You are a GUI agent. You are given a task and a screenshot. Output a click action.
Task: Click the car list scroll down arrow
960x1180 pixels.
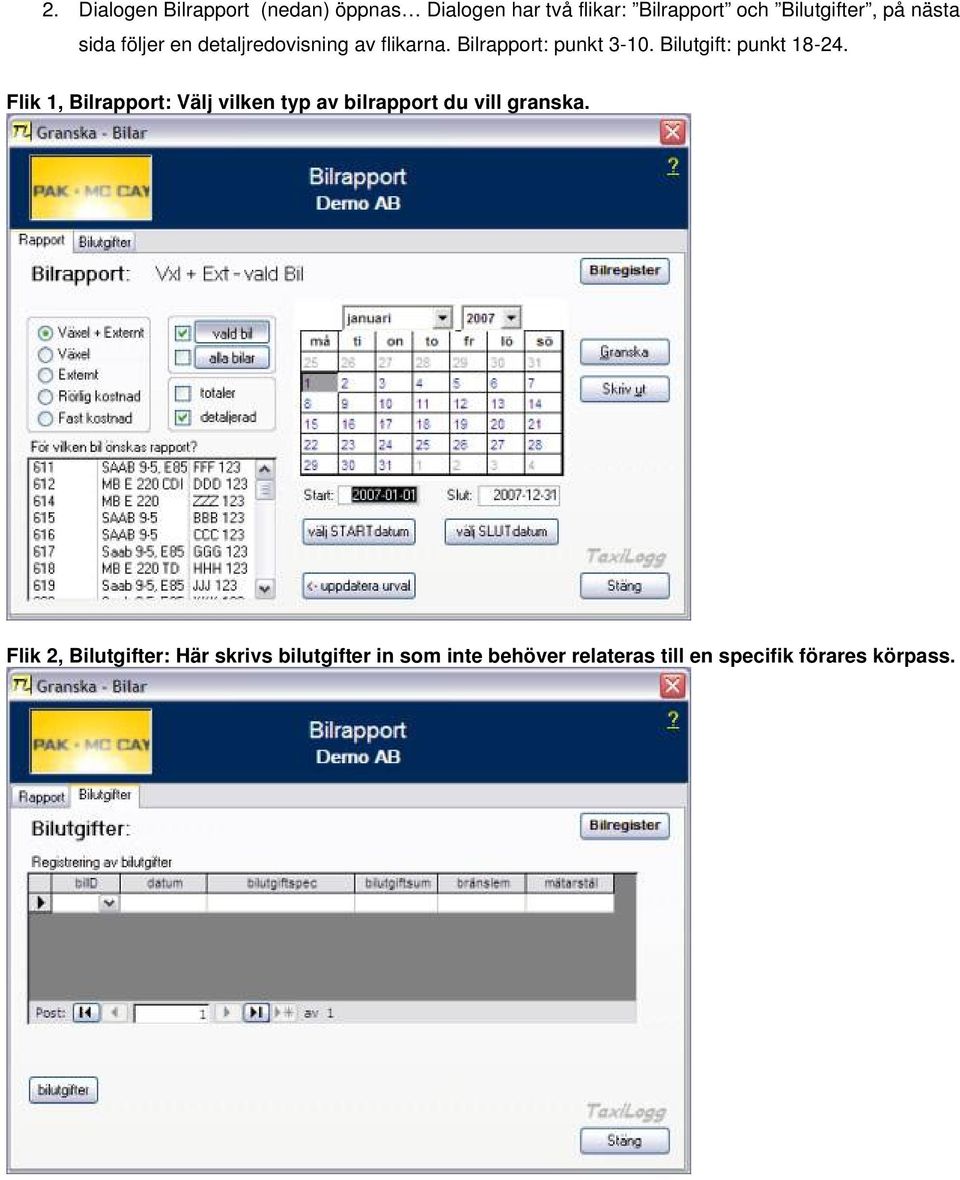tap(265, 588)
